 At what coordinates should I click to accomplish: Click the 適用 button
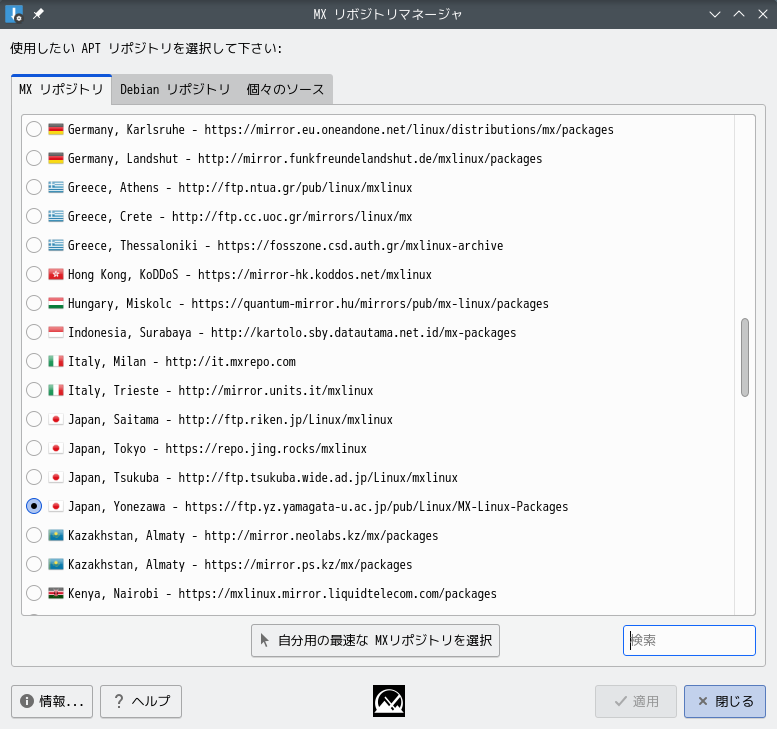pos(636,701)
